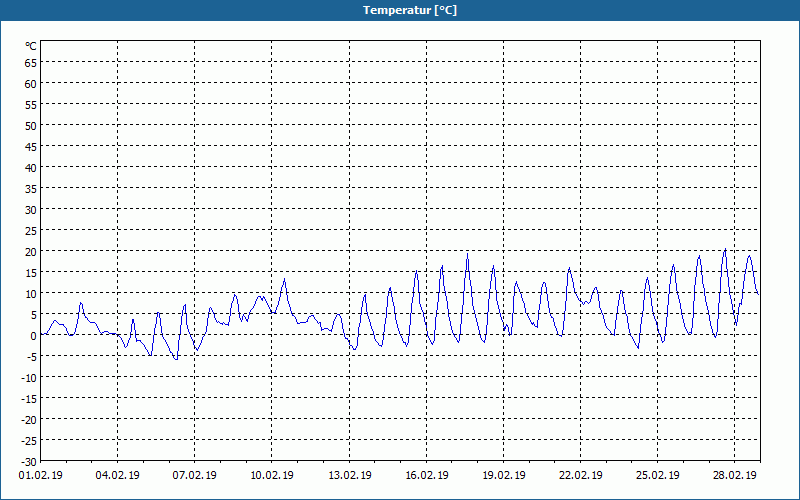Click the -10 value on temperature axis
The width and height of the screenshot is (800, 500).
pyautogui.click(x=29, y=378)
